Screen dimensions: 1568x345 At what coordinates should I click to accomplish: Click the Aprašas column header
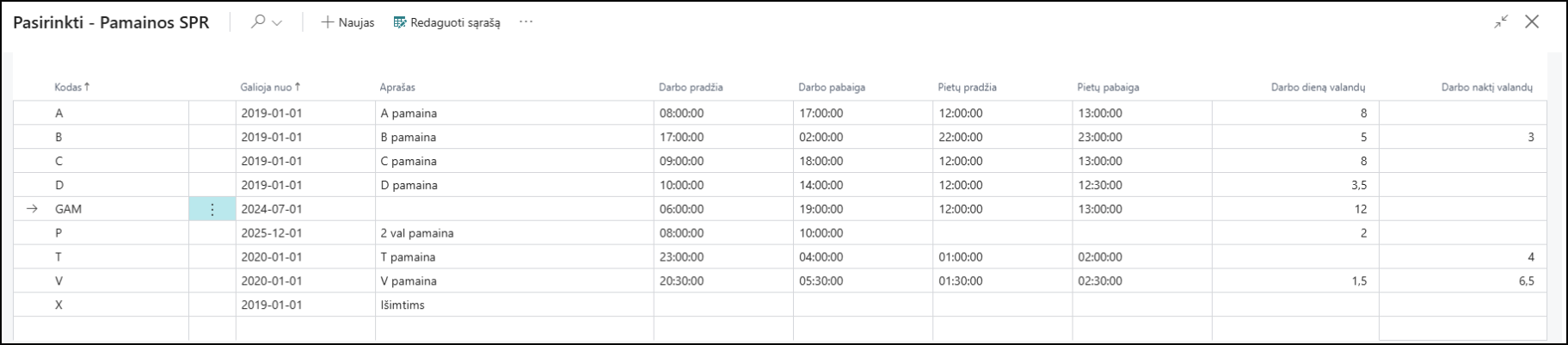click(397, 87)
